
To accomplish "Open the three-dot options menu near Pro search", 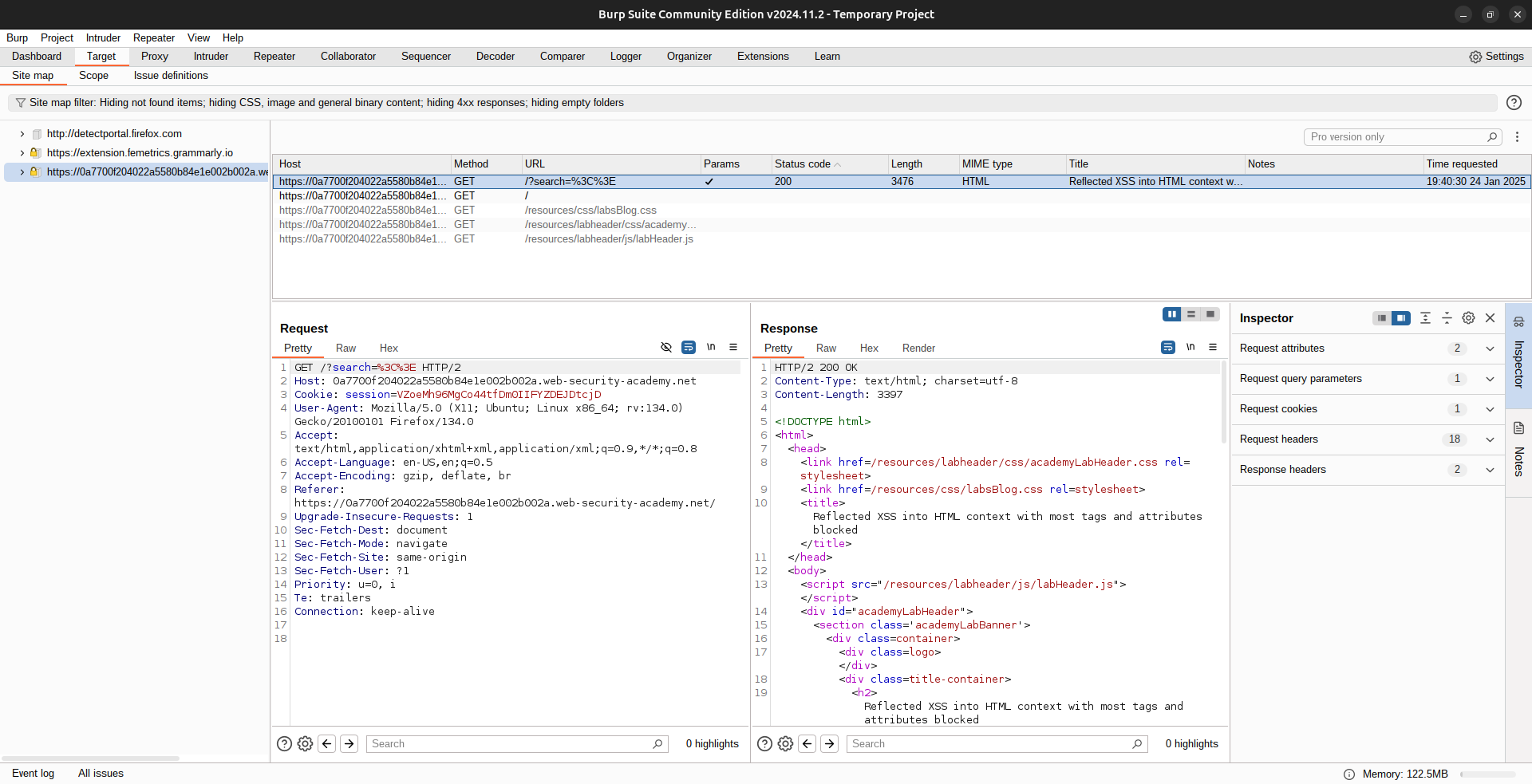I will click(x=1517, y=137).
